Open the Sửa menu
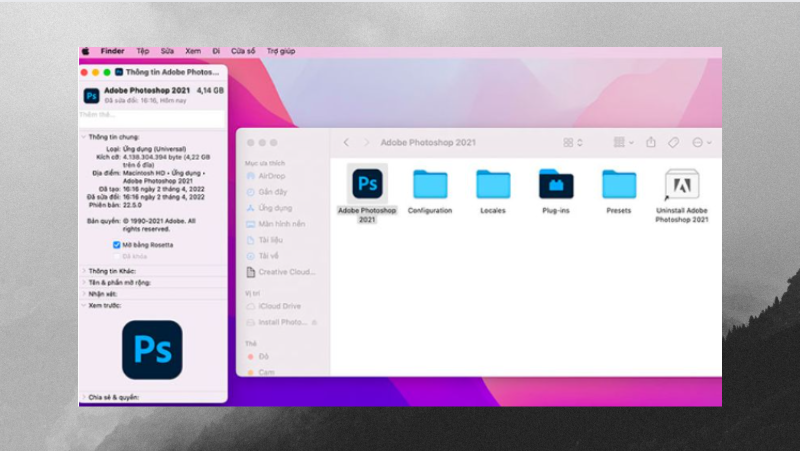800x451 pixels. point(167,51)
